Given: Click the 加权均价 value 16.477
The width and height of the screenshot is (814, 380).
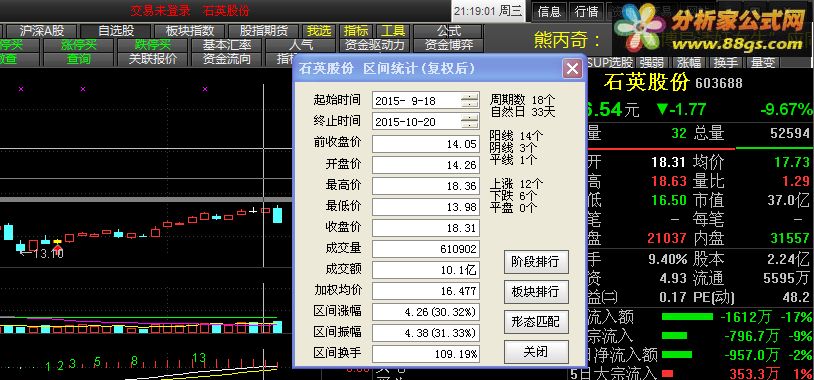Looking at the screenshot, I should click(x=426, y=291).
